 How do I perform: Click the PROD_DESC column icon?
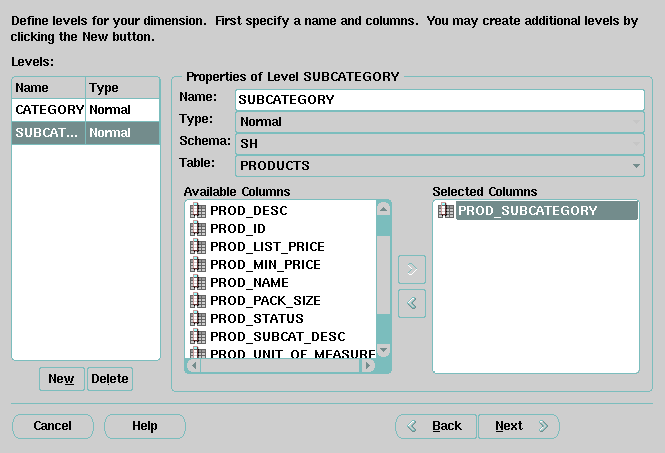coord(197,211)
